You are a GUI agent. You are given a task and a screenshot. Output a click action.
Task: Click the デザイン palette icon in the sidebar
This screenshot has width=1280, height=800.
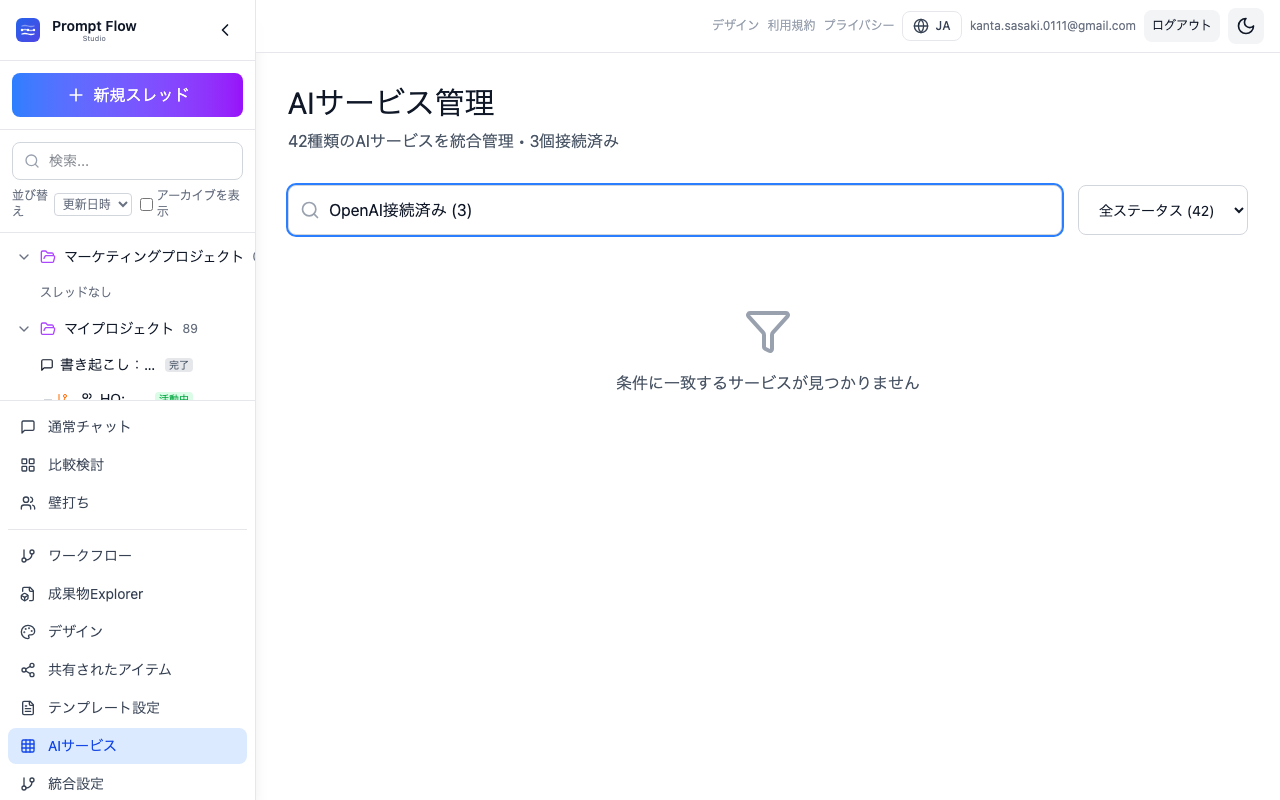tap(28, 632)
